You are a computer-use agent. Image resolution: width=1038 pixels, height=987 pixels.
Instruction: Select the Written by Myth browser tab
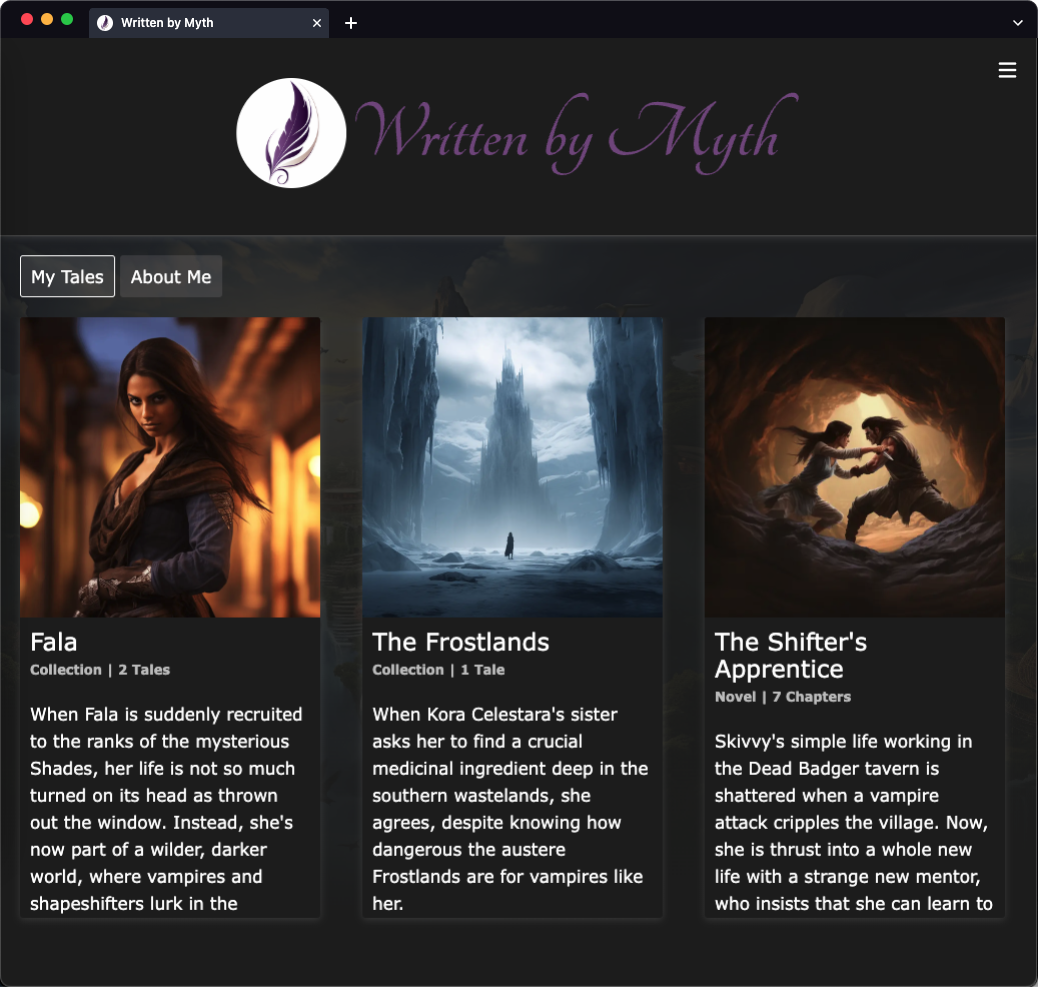click(x=209, y=23)
